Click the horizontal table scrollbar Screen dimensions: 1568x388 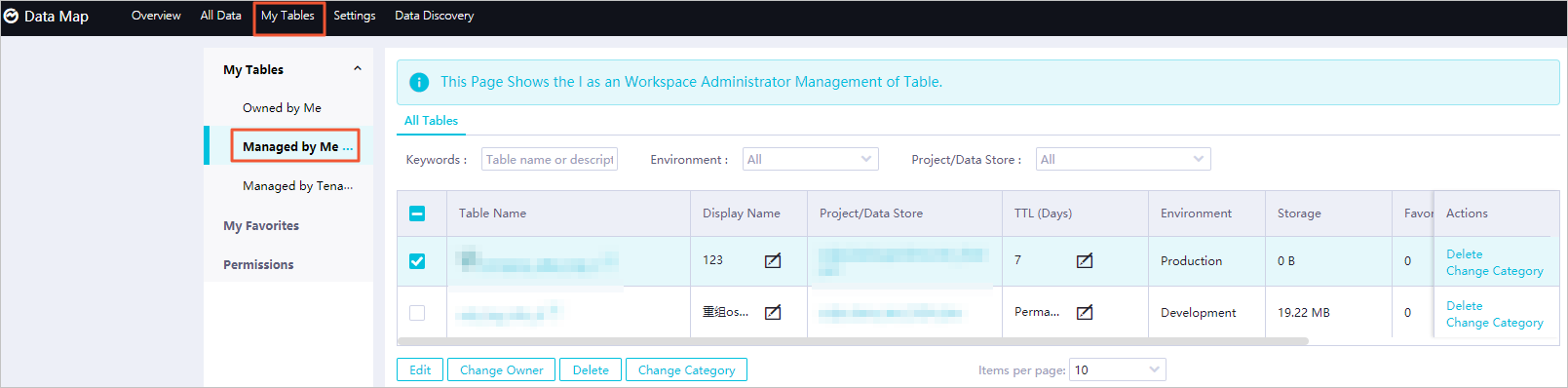click(854, 341)
